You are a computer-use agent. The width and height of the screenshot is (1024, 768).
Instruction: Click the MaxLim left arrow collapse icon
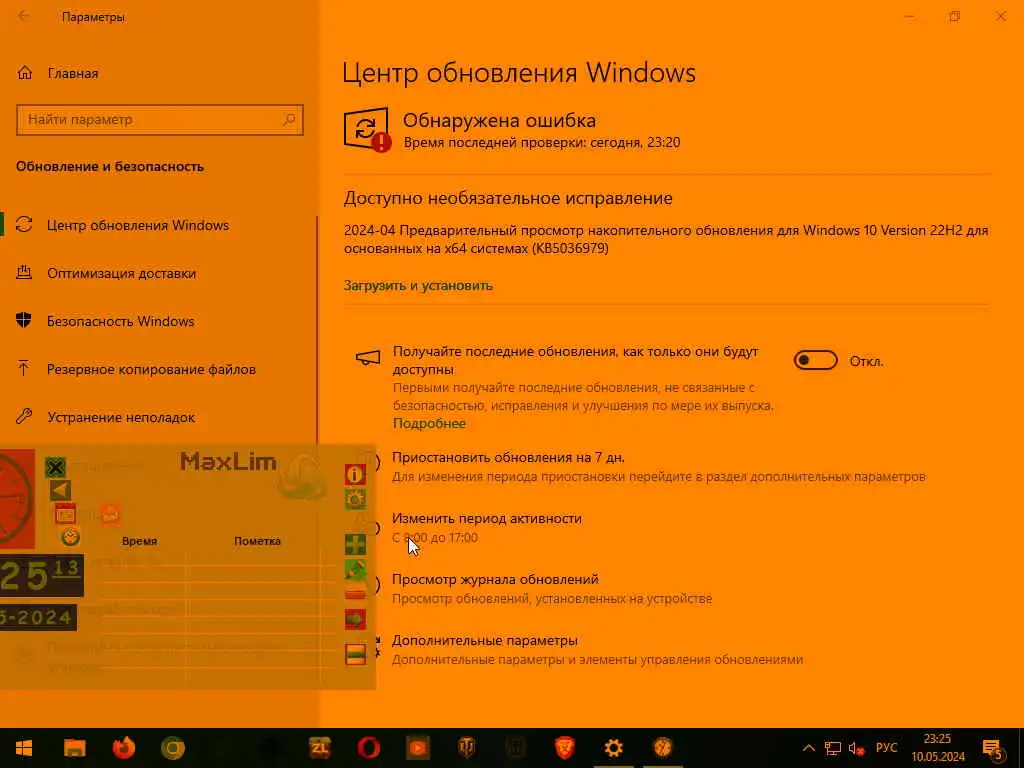[x=60, y=490]
